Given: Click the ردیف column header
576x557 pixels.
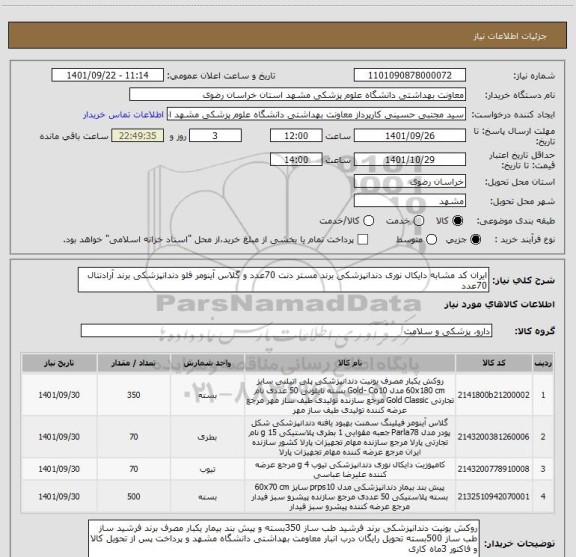Looking at the screenshot, I should click(543, 363).
